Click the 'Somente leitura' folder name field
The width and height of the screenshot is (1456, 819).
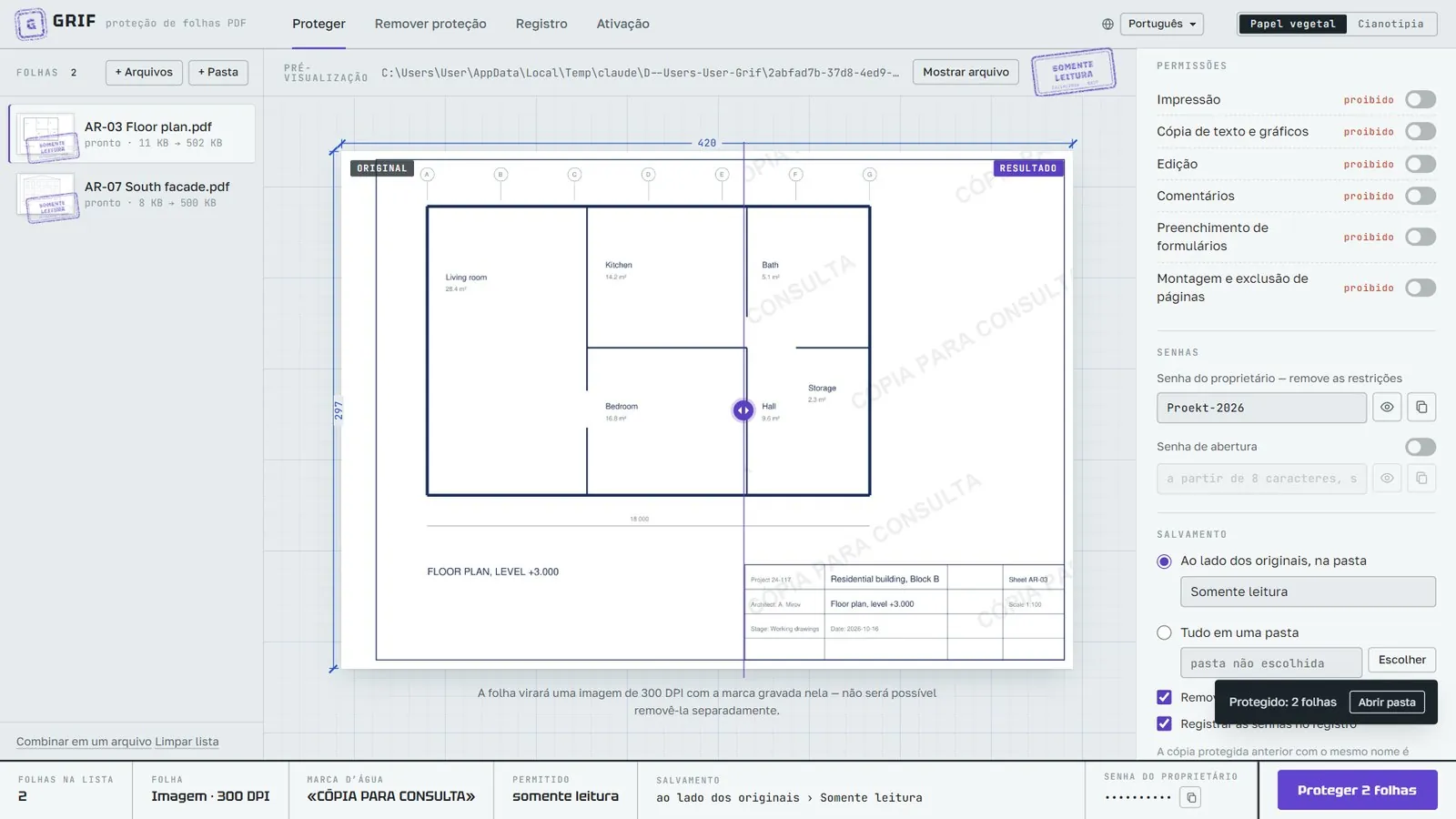(1308, 591)
